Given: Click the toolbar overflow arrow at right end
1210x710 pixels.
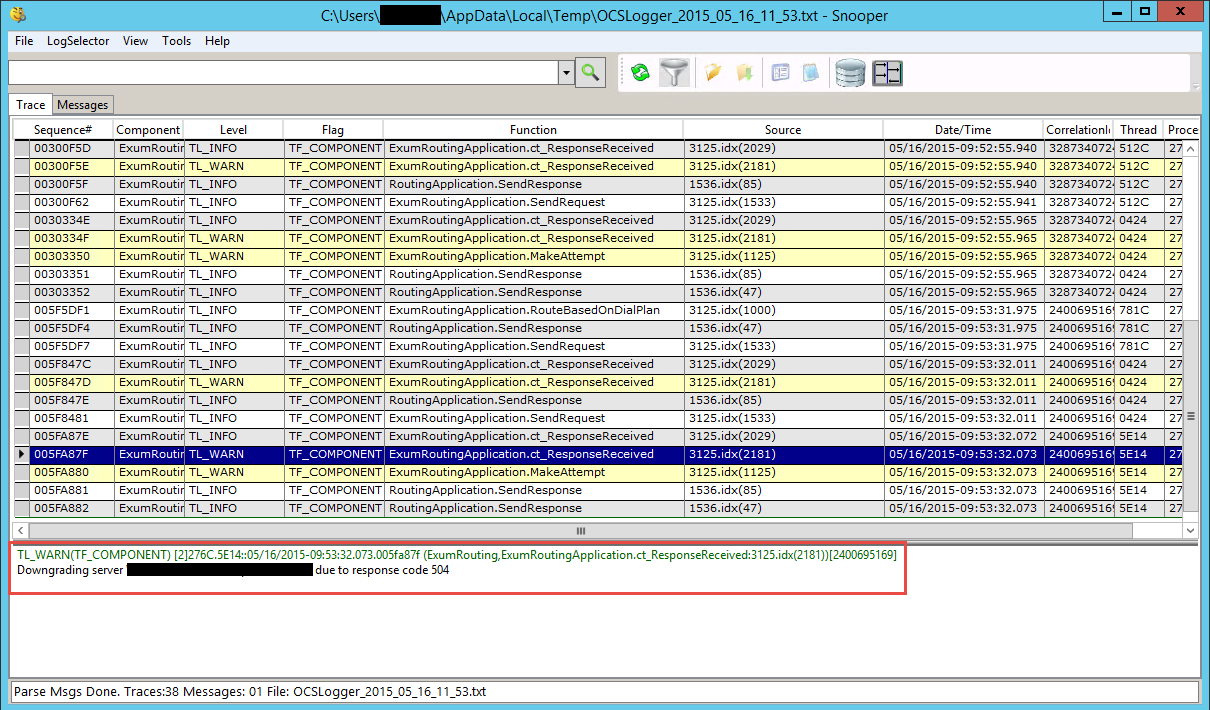Looking at the screenshot, I should tap(1195, 87).
